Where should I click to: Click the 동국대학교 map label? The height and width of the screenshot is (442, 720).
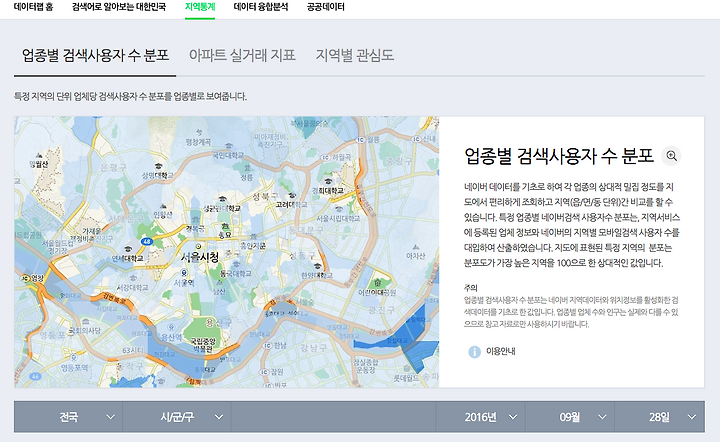click(236, 273)
